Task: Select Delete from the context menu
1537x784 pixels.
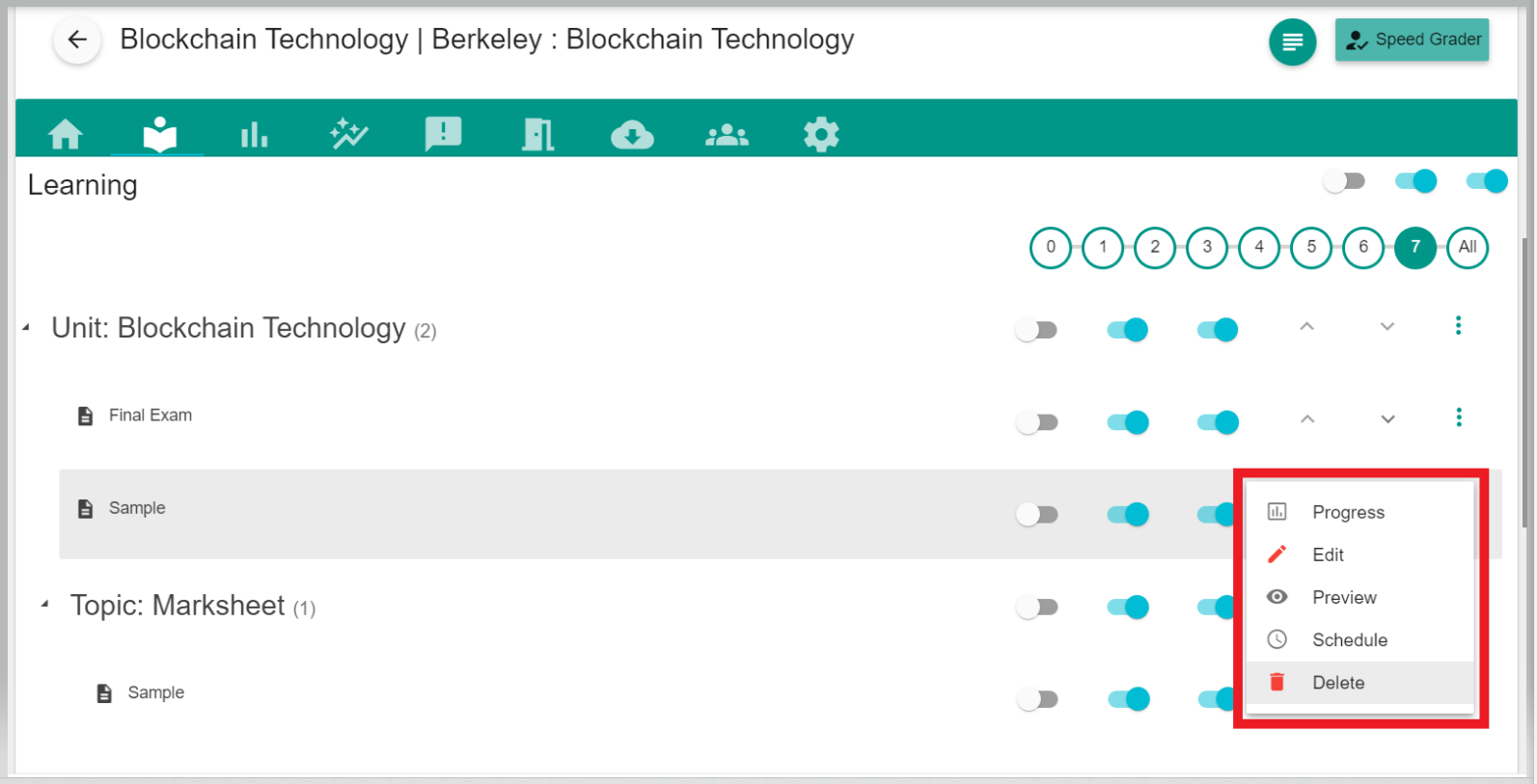Action: [x=1337, y=683]
